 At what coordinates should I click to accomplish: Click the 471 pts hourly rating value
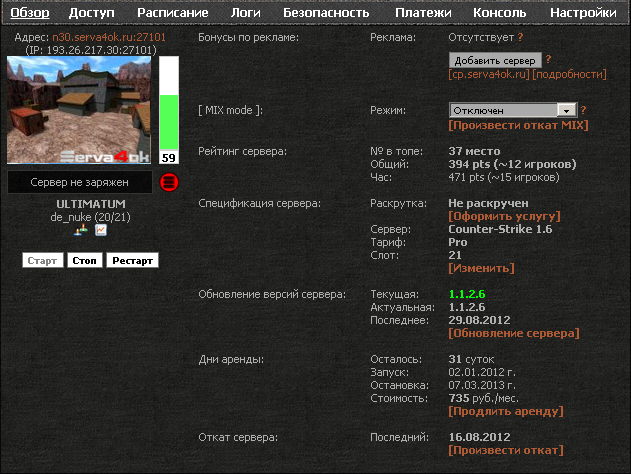pos(504,177)
